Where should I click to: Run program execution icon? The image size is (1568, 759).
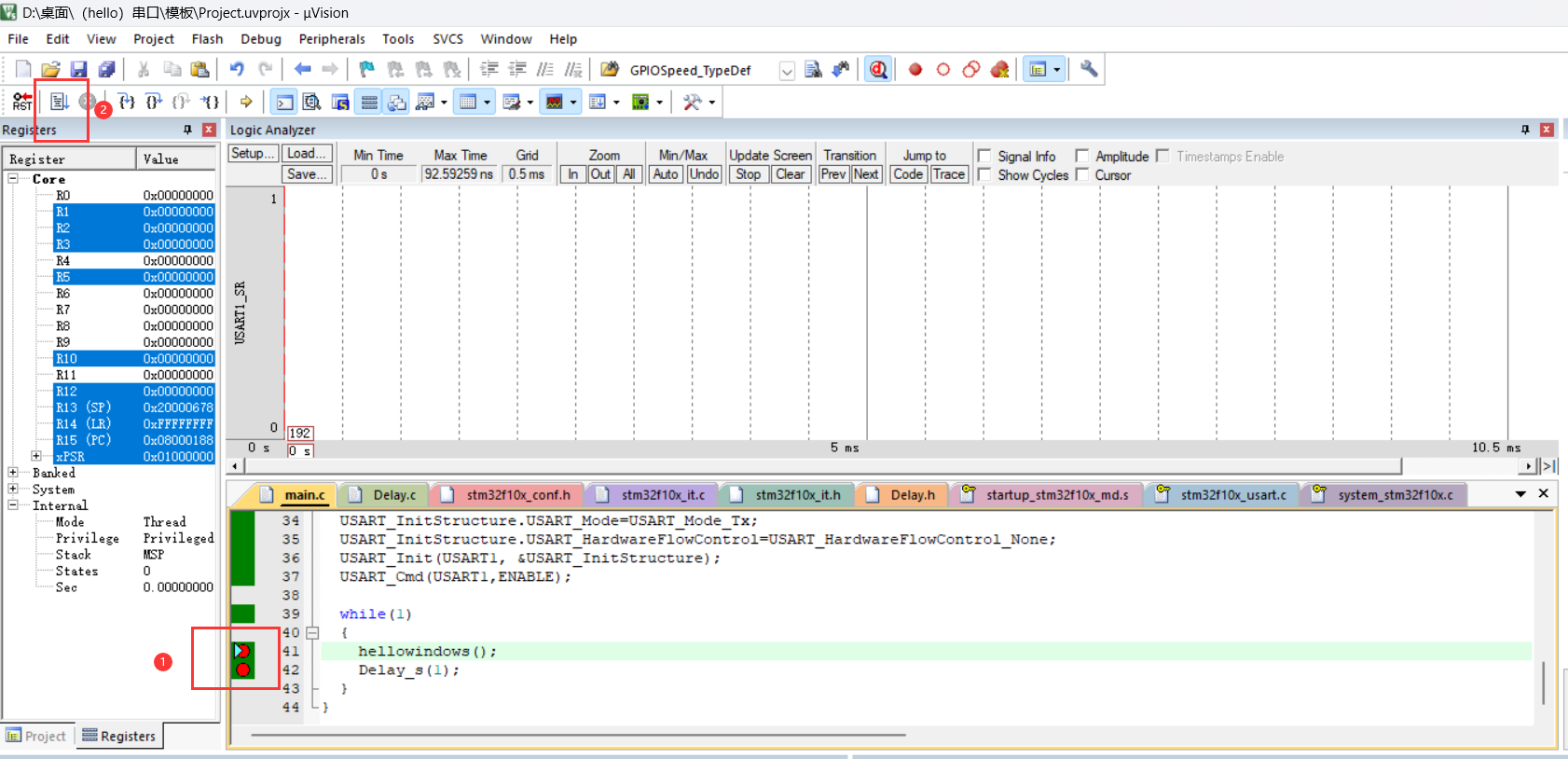60,102
